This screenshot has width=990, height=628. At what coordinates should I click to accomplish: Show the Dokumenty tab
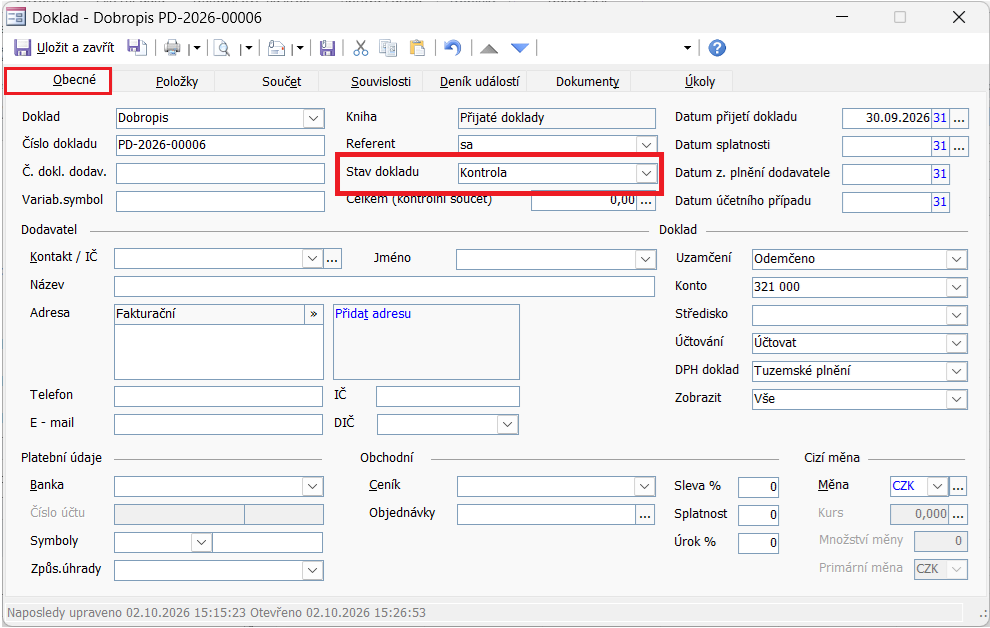pos(587,81)
